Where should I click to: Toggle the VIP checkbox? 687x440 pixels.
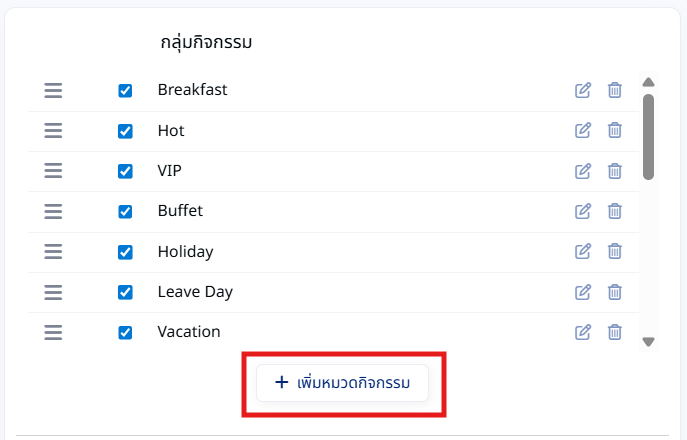[125, 171]
